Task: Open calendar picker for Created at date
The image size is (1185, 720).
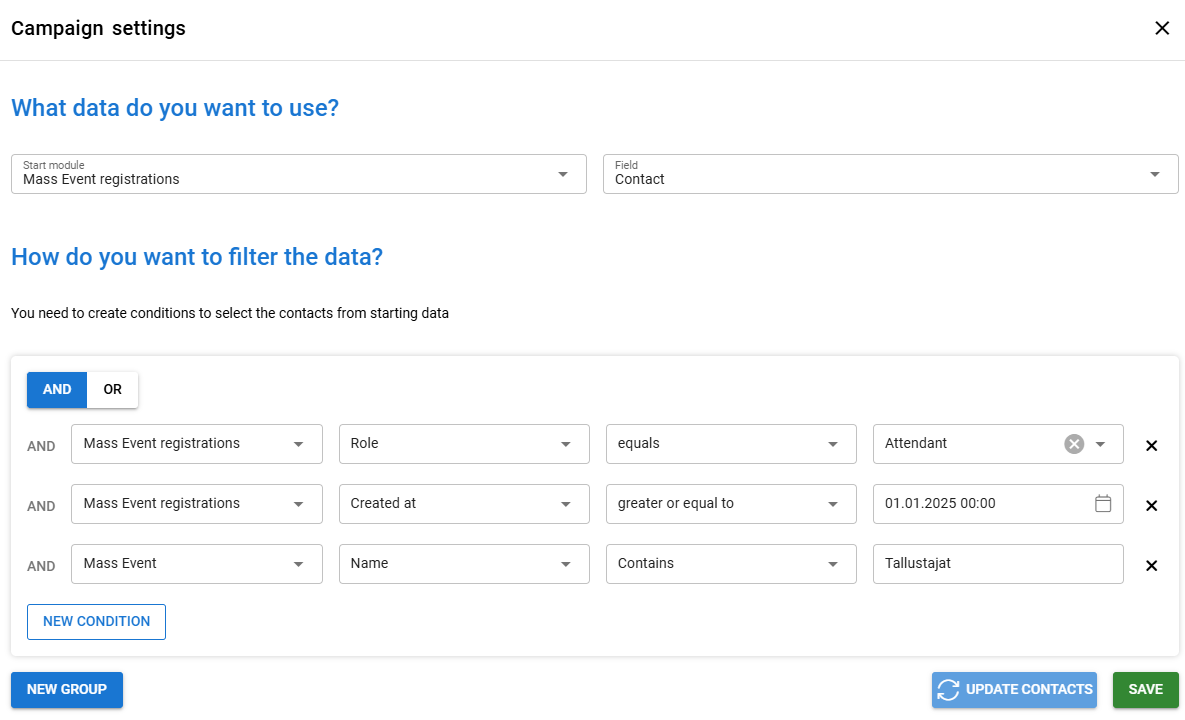Action: pyautogui.click(x=1103, y=504)
